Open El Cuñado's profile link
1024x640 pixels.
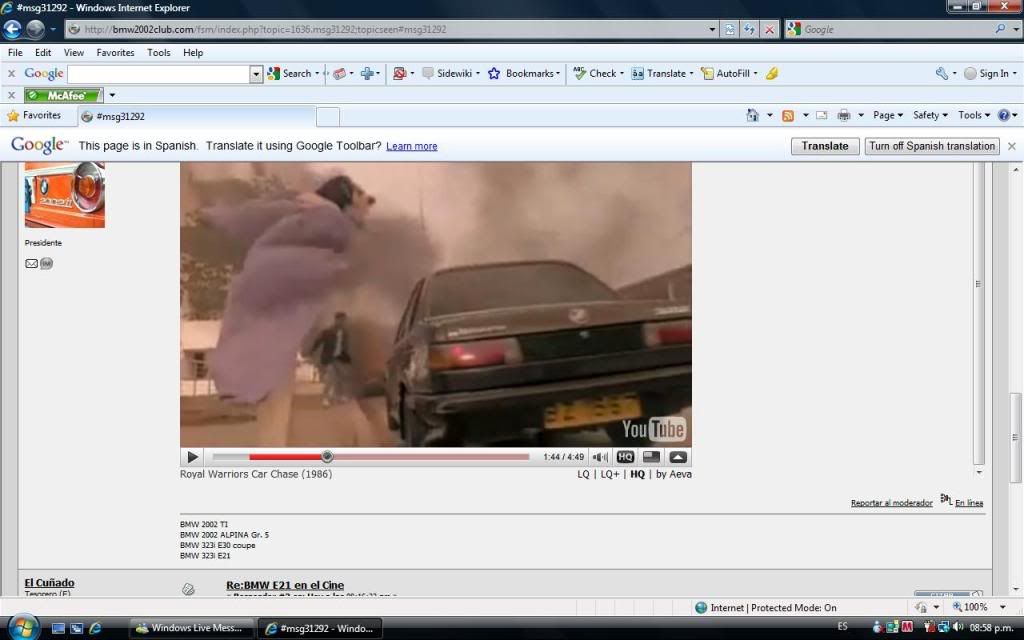coord(50,583)
